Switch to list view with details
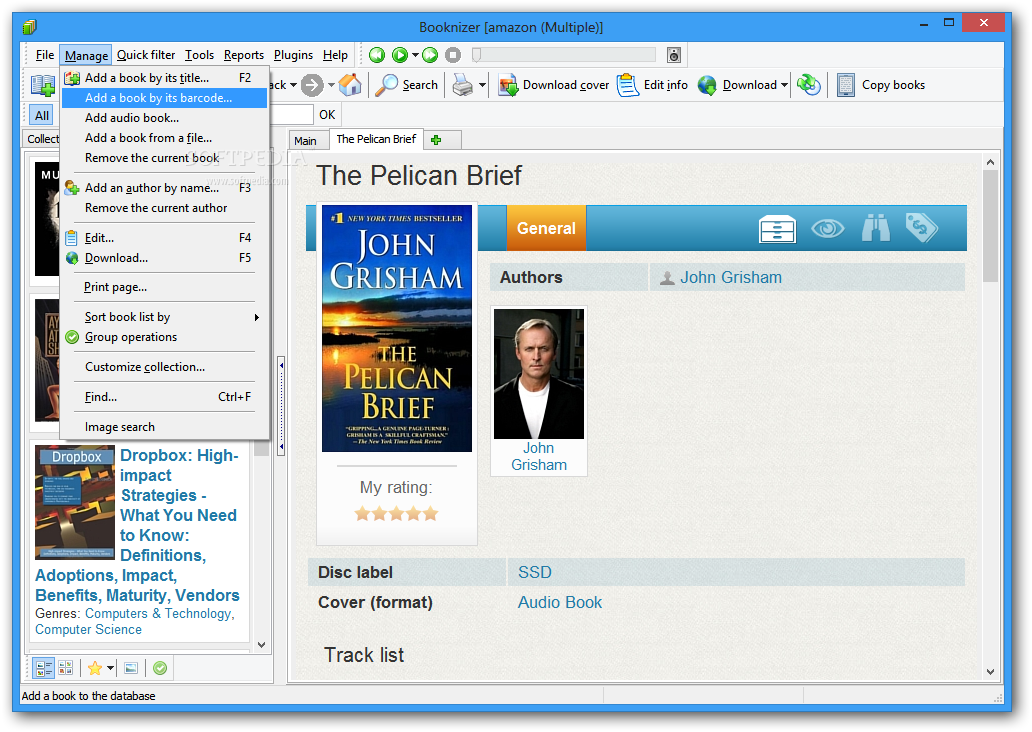The width and height of the screenshot is (1032, 732). (44, 668)
